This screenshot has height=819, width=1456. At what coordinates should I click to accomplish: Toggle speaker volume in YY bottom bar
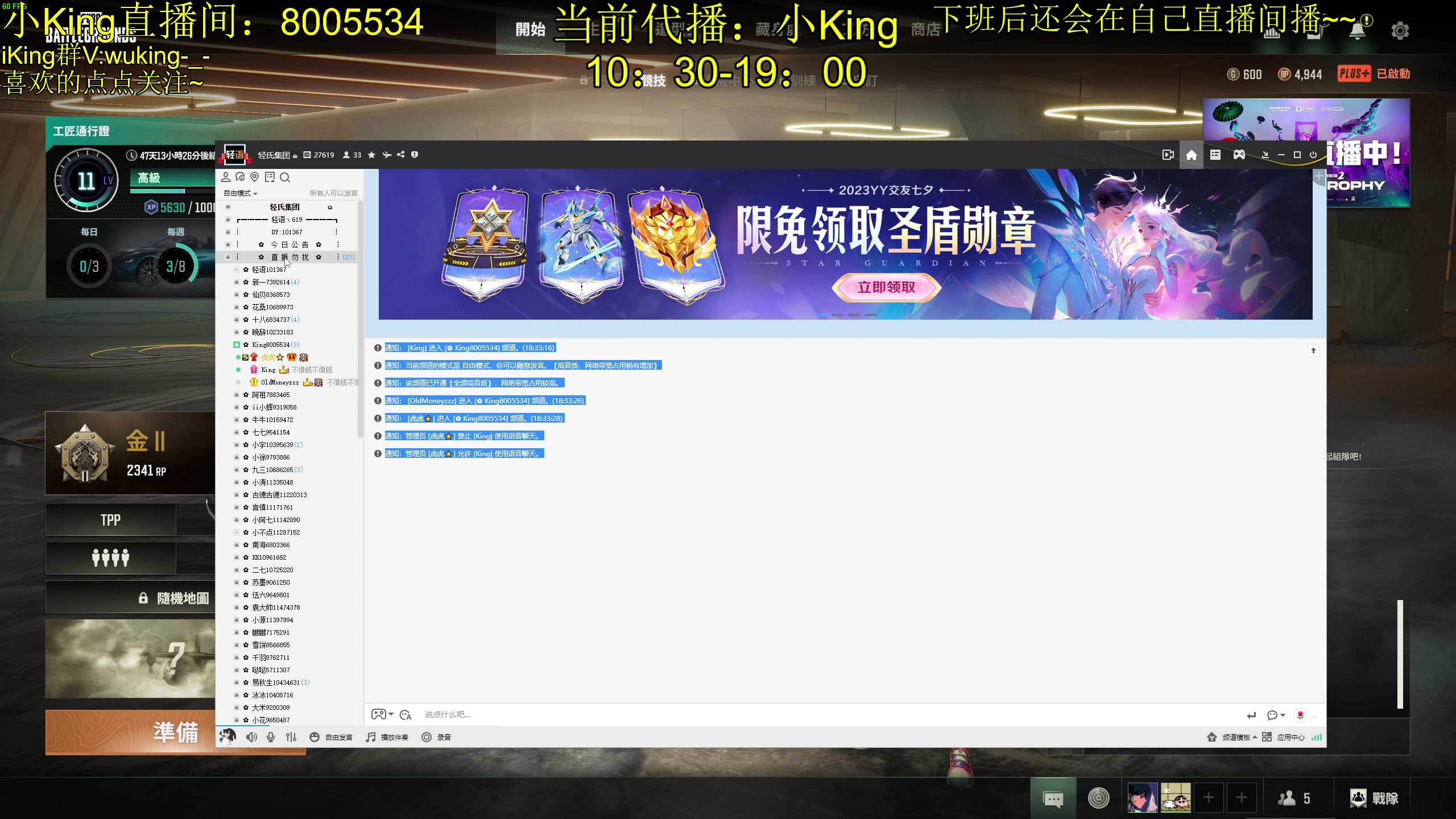coord(251,737)
